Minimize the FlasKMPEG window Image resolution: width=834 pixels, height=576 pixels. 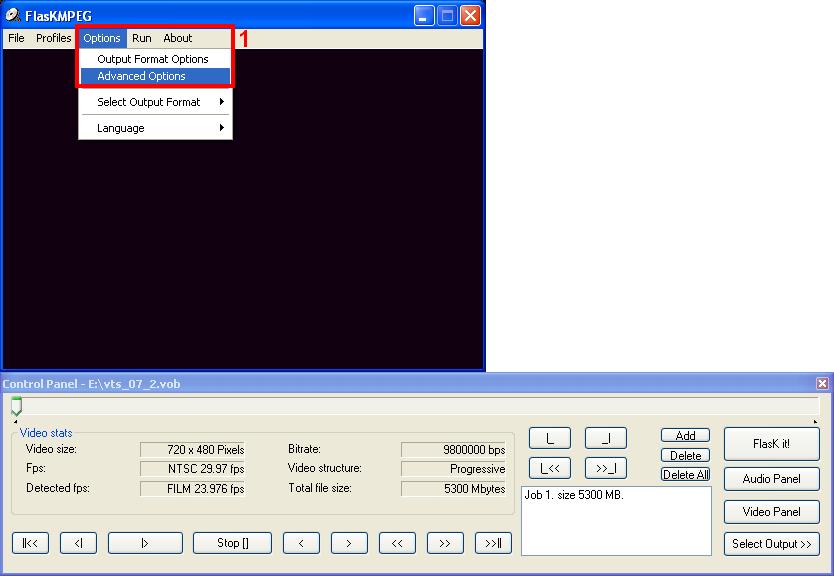(x=424, y=16)
